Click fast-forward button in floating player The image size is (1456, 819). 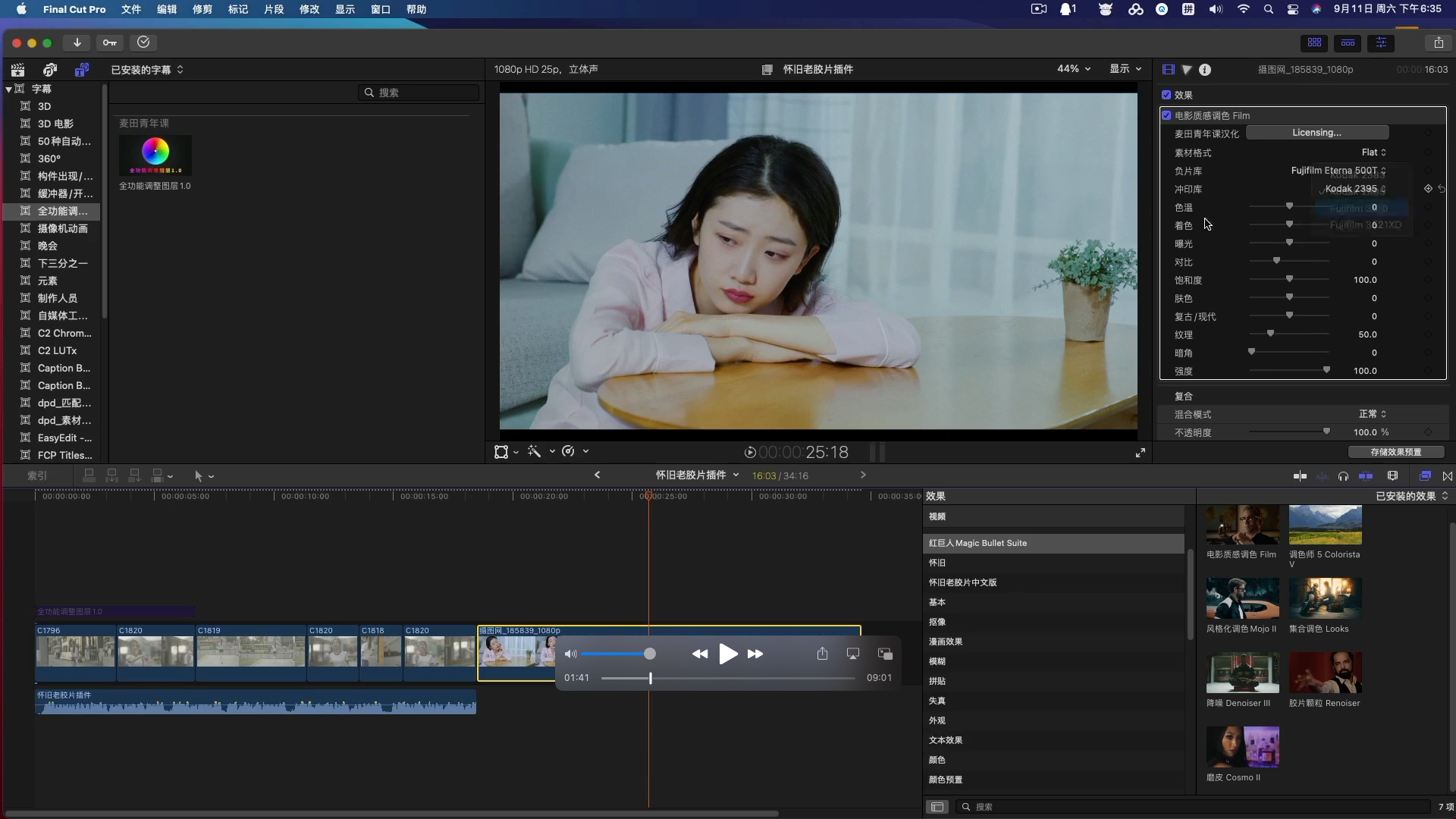pos(755,654)
